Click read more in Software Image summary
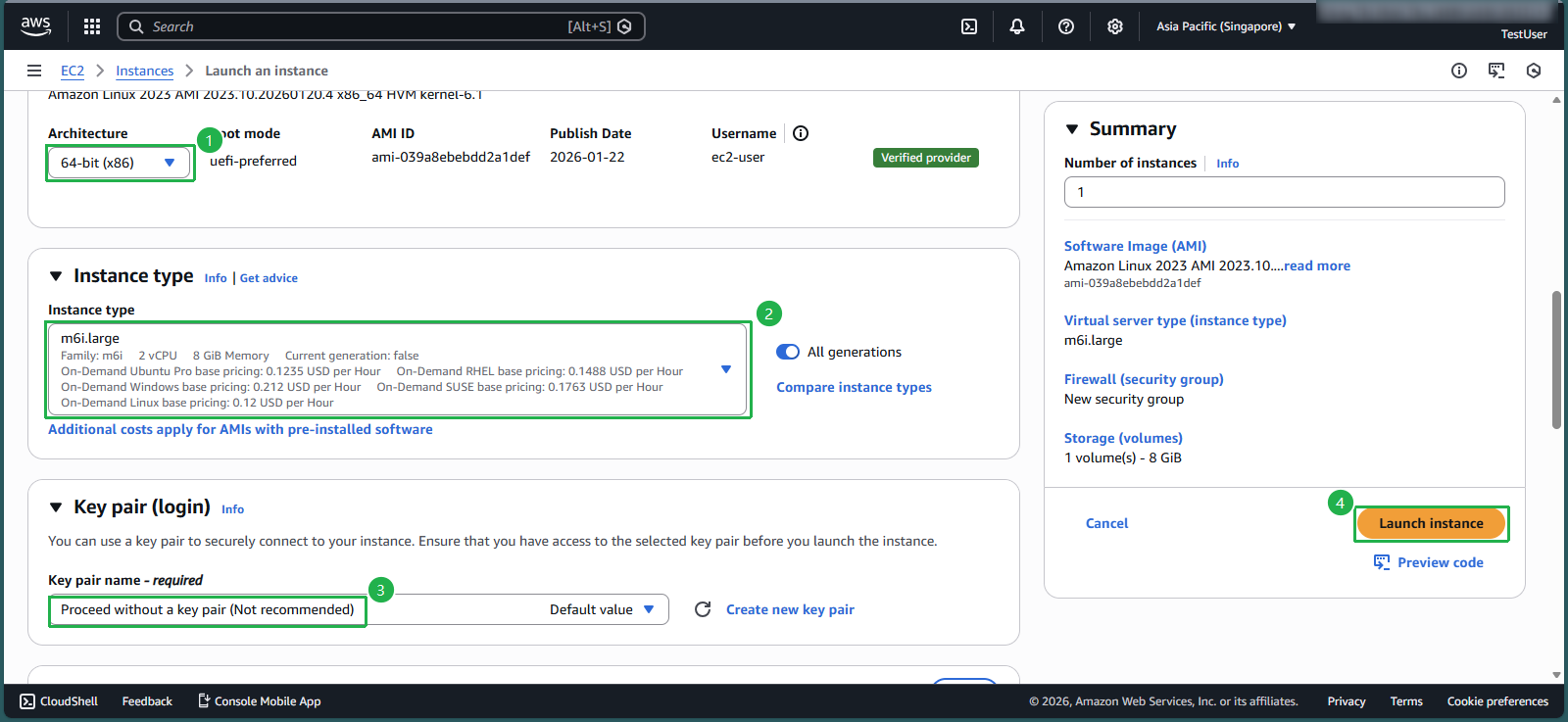This screenshot has width=1568, height=722. pos(1317,265)
